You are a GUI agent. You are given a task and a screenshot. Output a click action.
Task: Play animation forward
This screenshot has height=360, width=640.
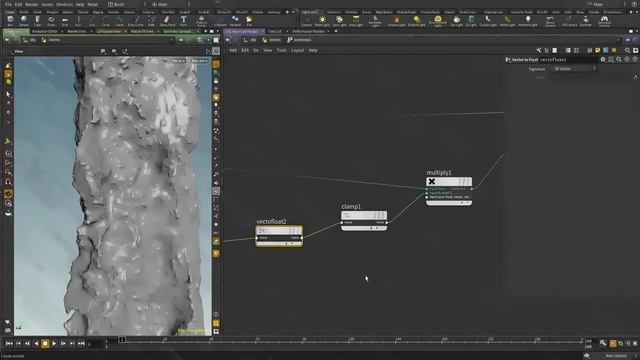coord(54,344)
